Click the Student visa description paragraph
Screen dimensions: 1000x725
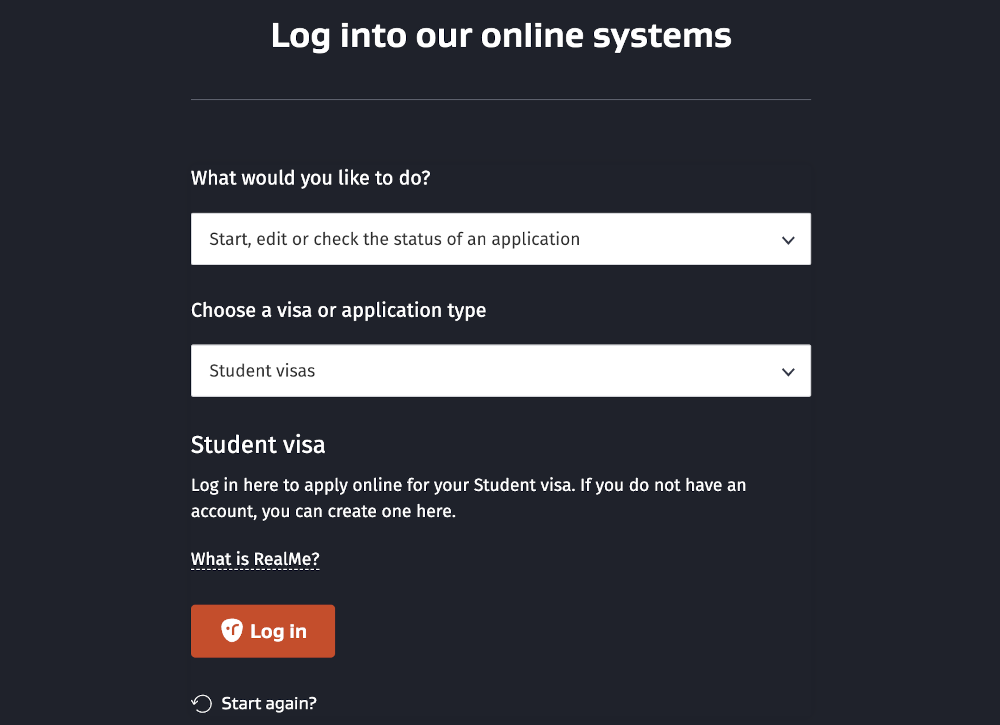[468, 486]
